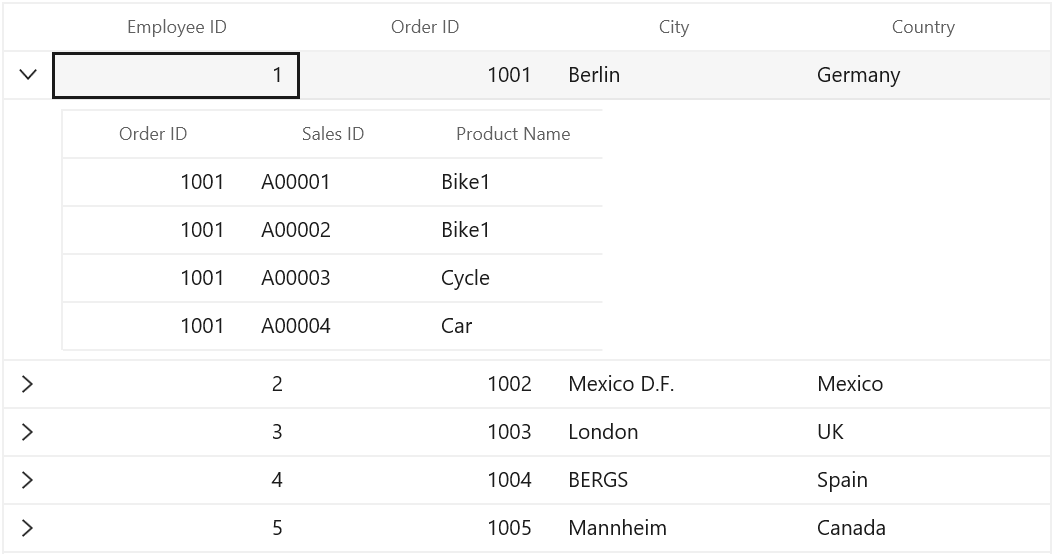Click the nested grid Order ID header
1053x554 pixels.
click(x=153, y=134)
